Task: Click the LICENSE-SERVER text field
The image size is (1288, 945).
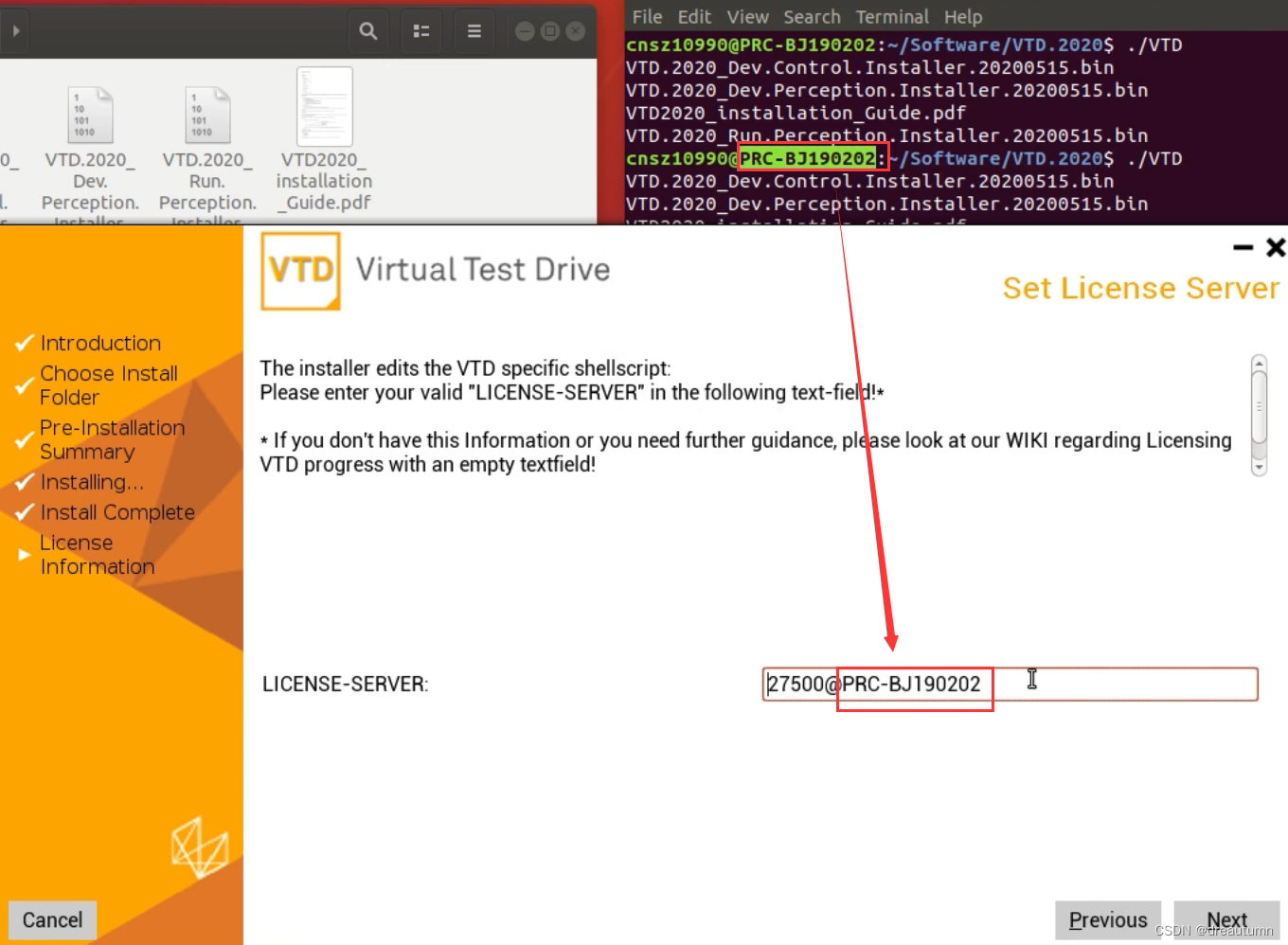Action: point(1010,685)
